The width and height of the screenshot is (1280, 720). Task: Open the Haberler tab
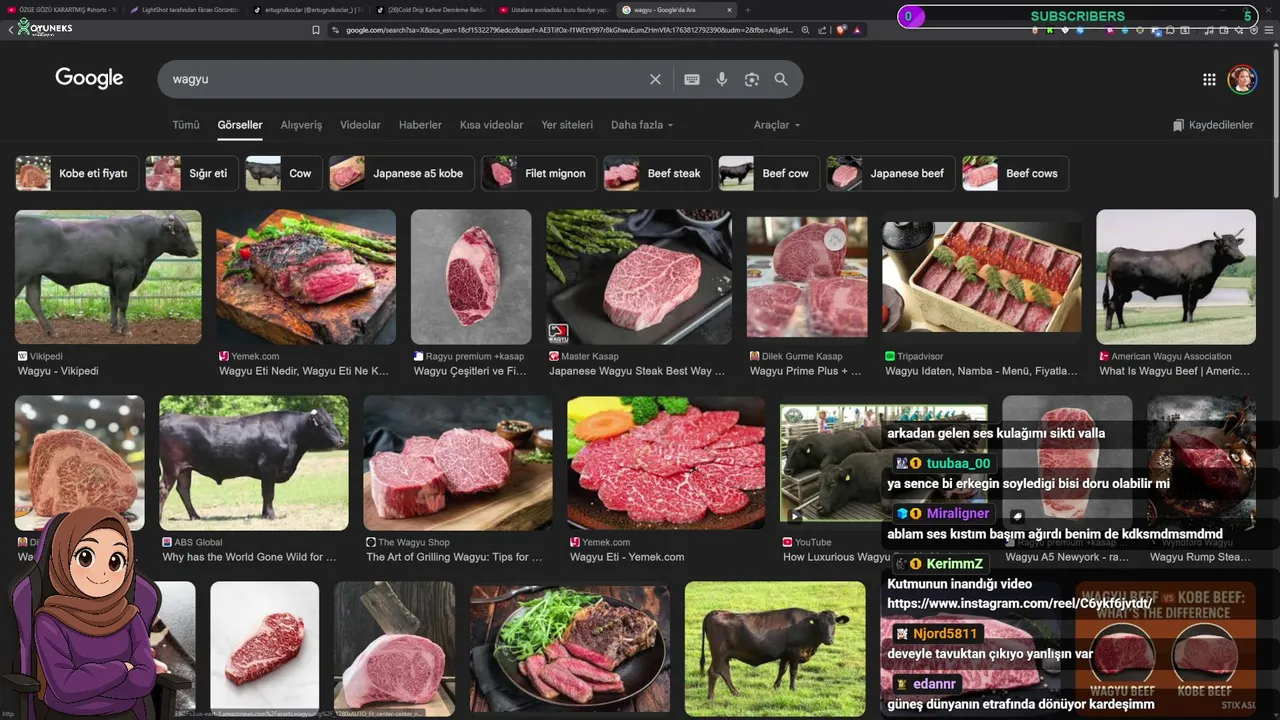click(420, 125)
